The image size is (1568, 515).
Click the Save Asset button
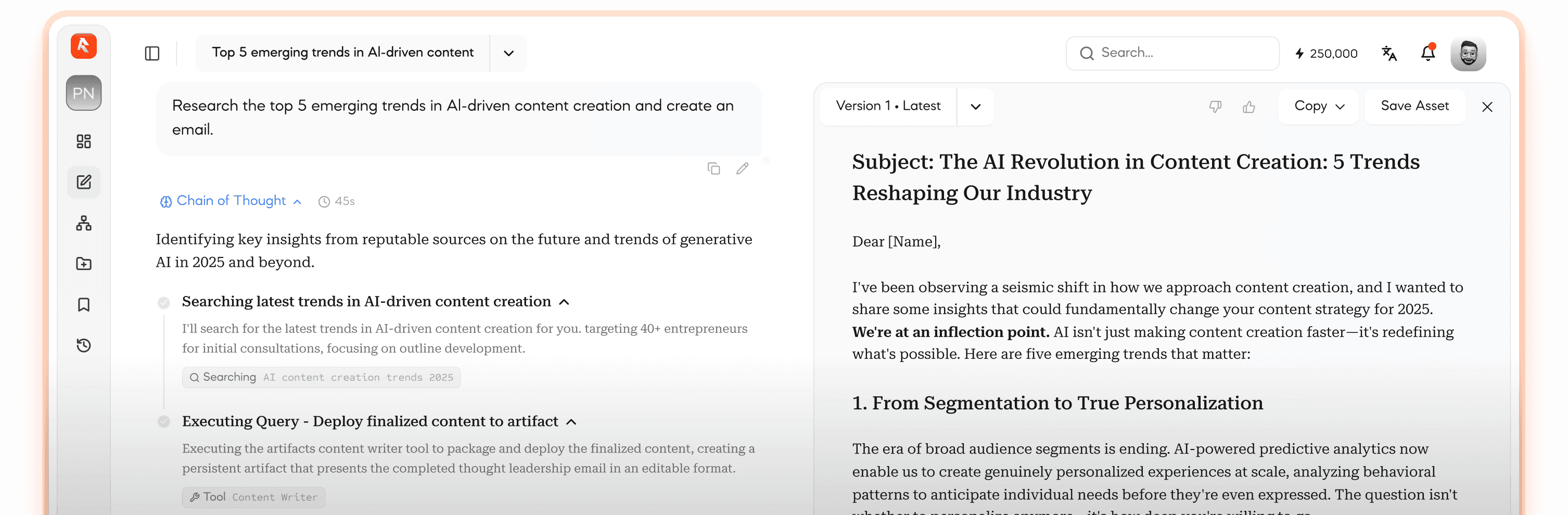pos(1414,106)
